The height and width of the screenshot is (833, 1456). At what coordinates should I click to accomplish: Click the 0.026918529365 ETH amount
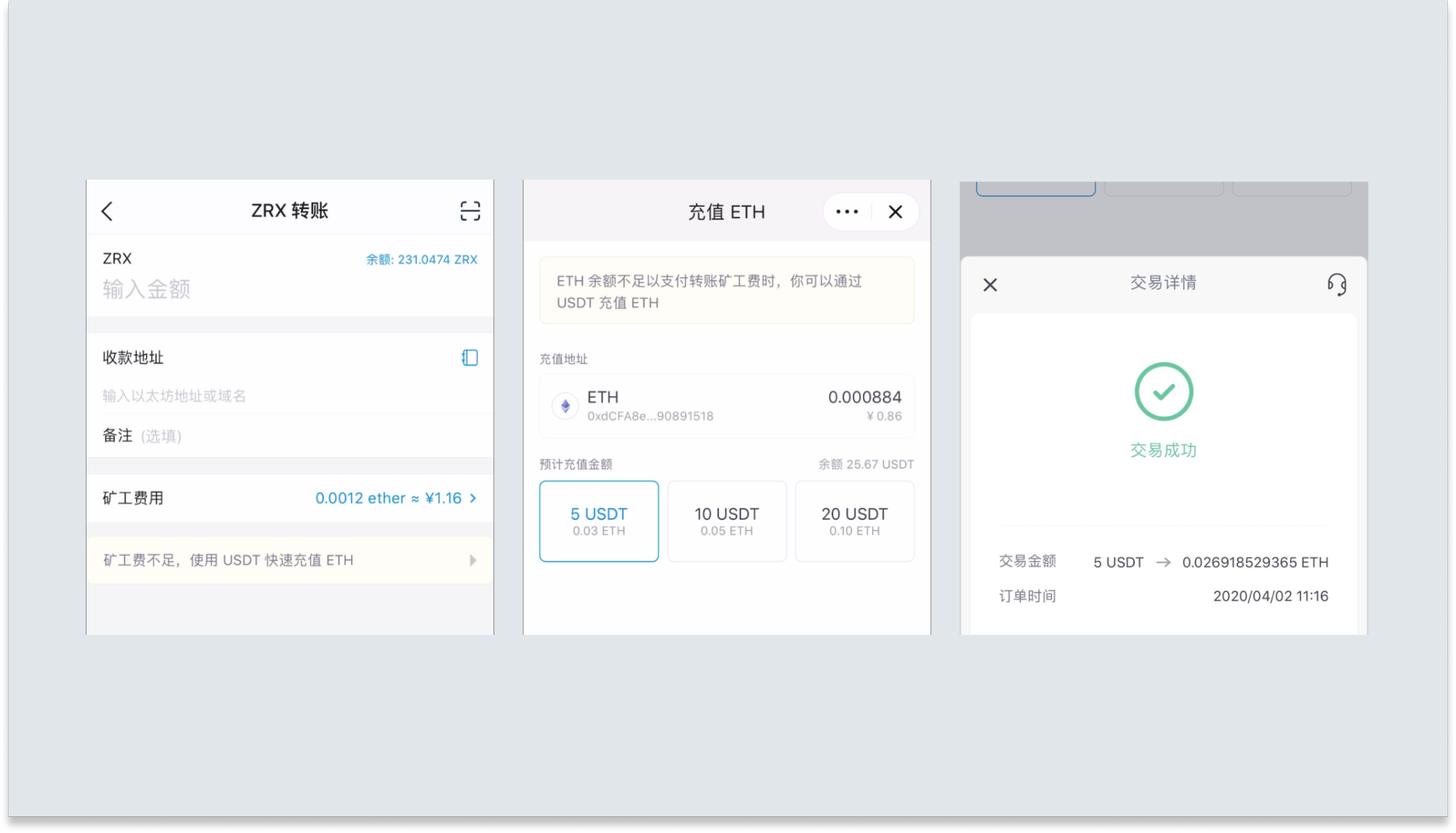pos(1255,562)
